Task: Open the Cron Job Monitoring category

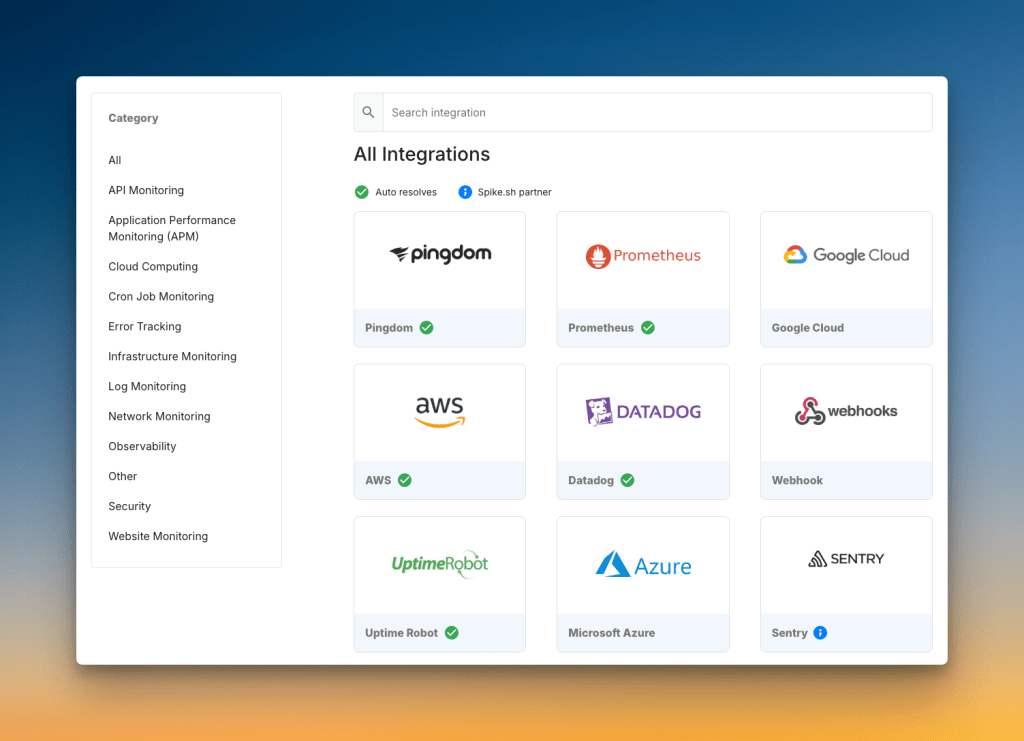Action: tap(160, 296)
